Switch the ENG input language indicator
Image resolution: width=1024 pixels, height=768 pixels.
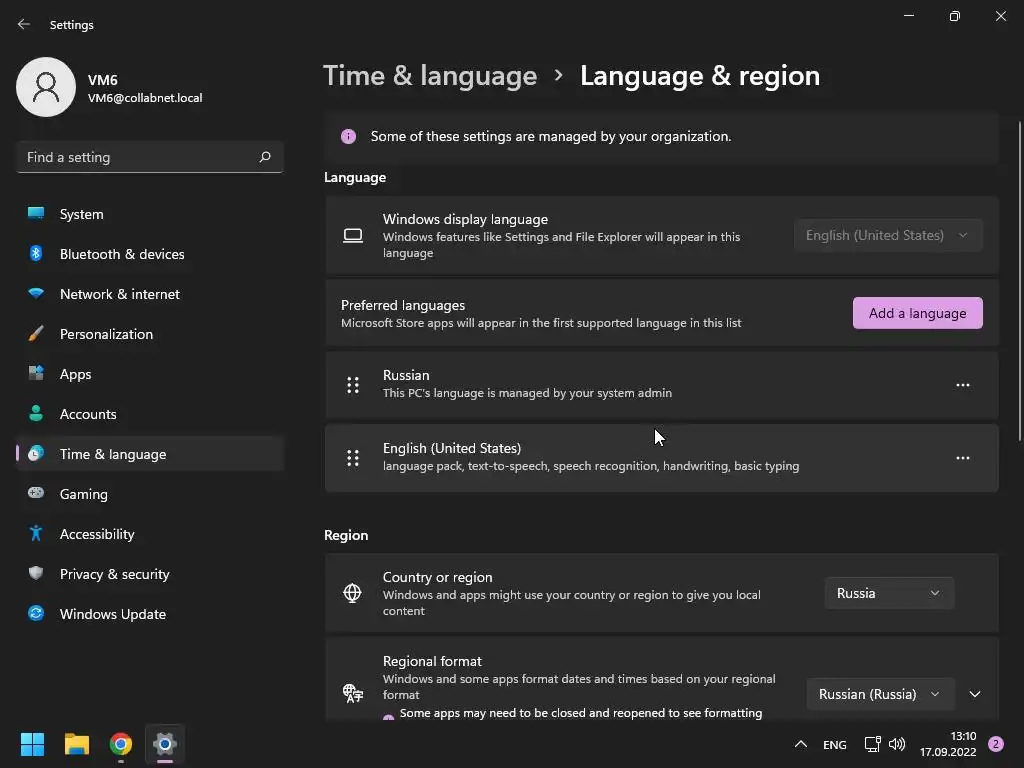click(x=834, y=745)
